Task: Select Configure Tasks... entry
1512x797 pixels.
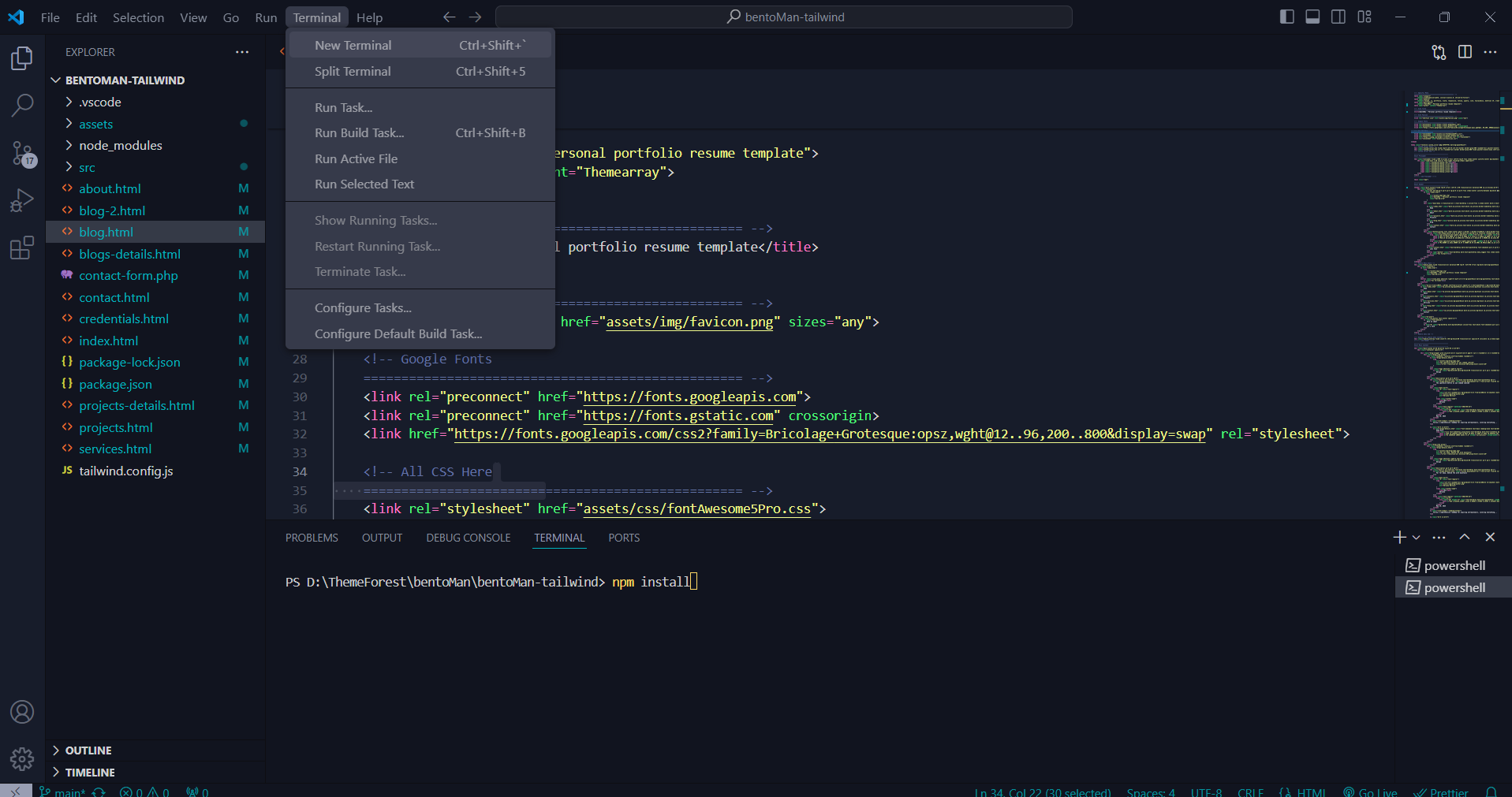Action: point(420,307)
